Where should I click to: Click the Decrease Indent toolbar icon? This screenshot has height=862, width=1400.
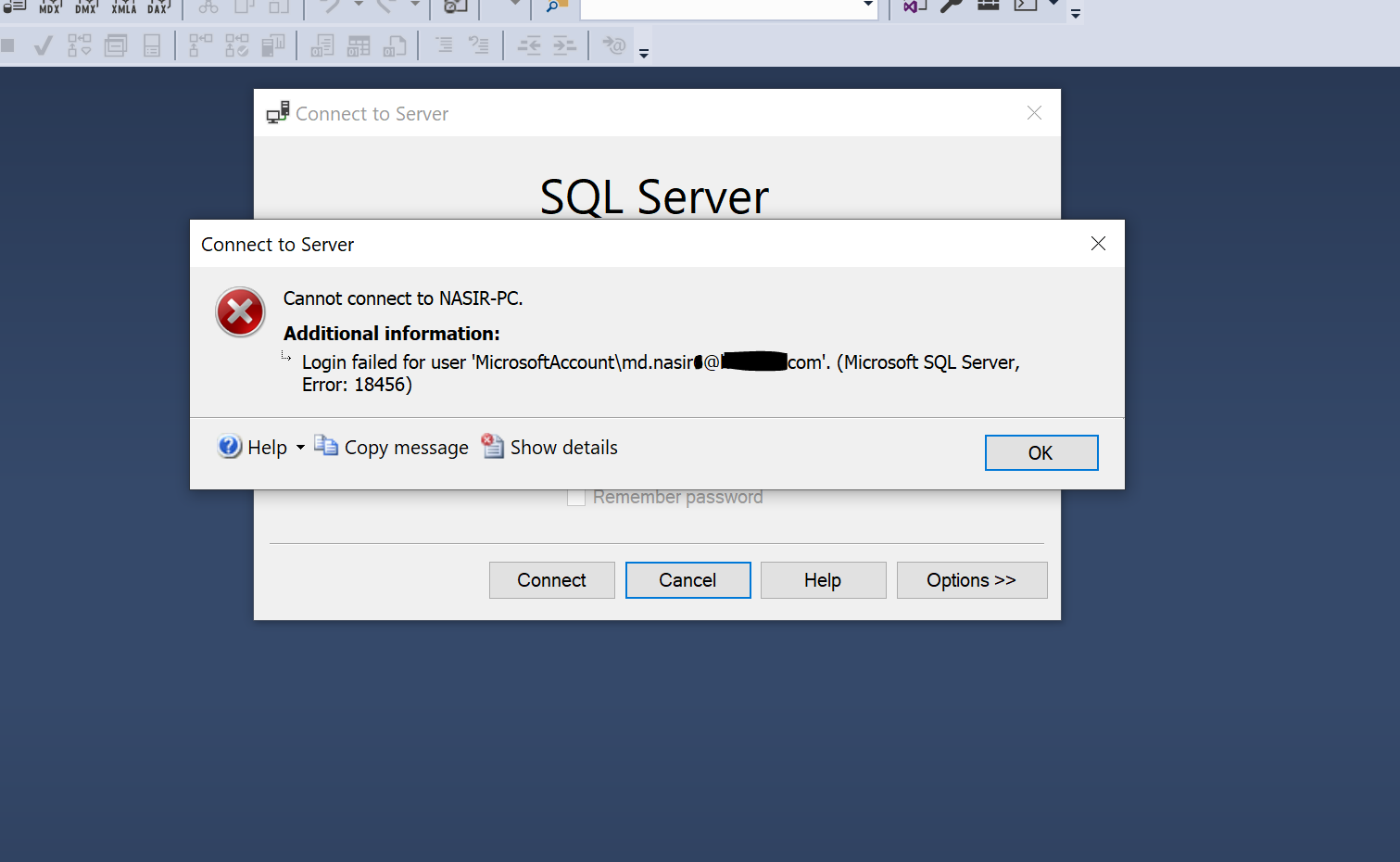point(529,45)
